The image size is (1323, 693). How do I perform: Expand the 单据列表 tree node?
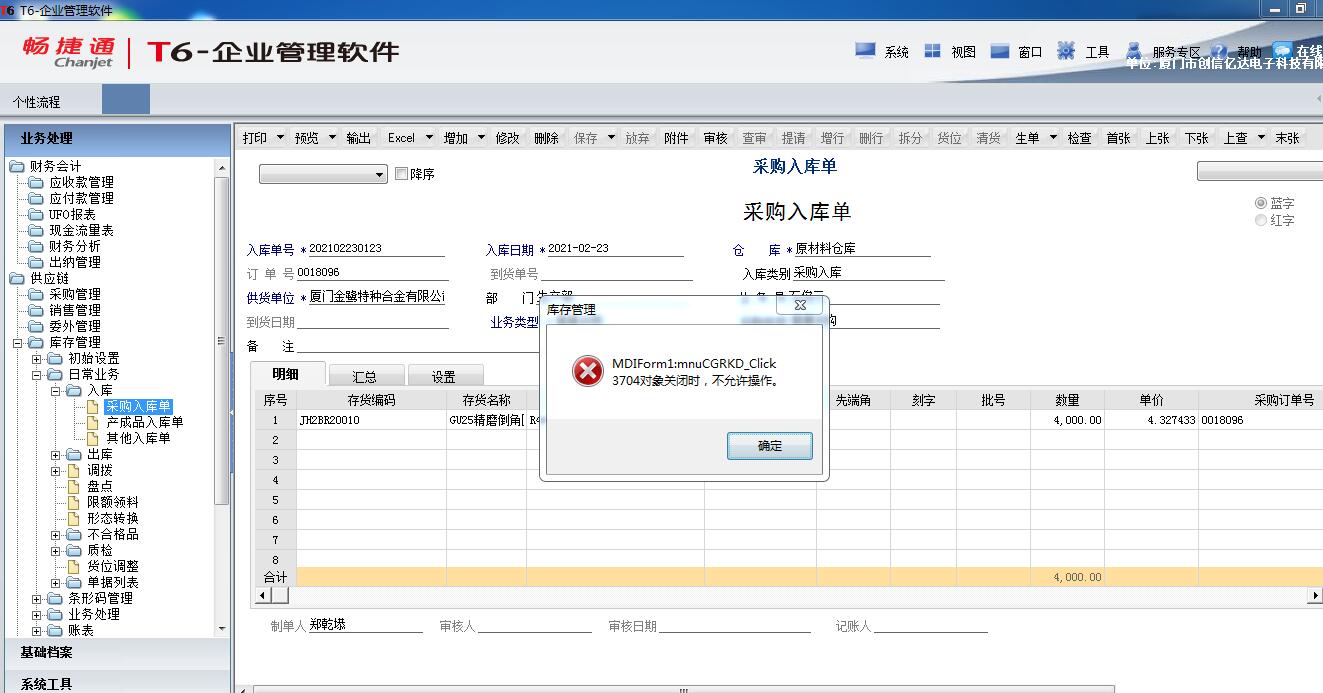tap(56, 583)
